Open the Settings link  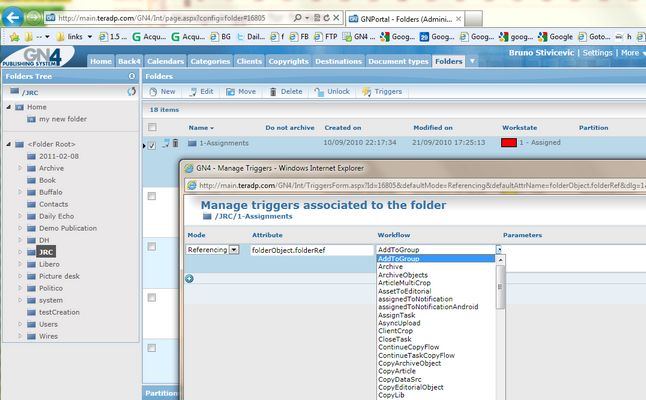[597, 53]
